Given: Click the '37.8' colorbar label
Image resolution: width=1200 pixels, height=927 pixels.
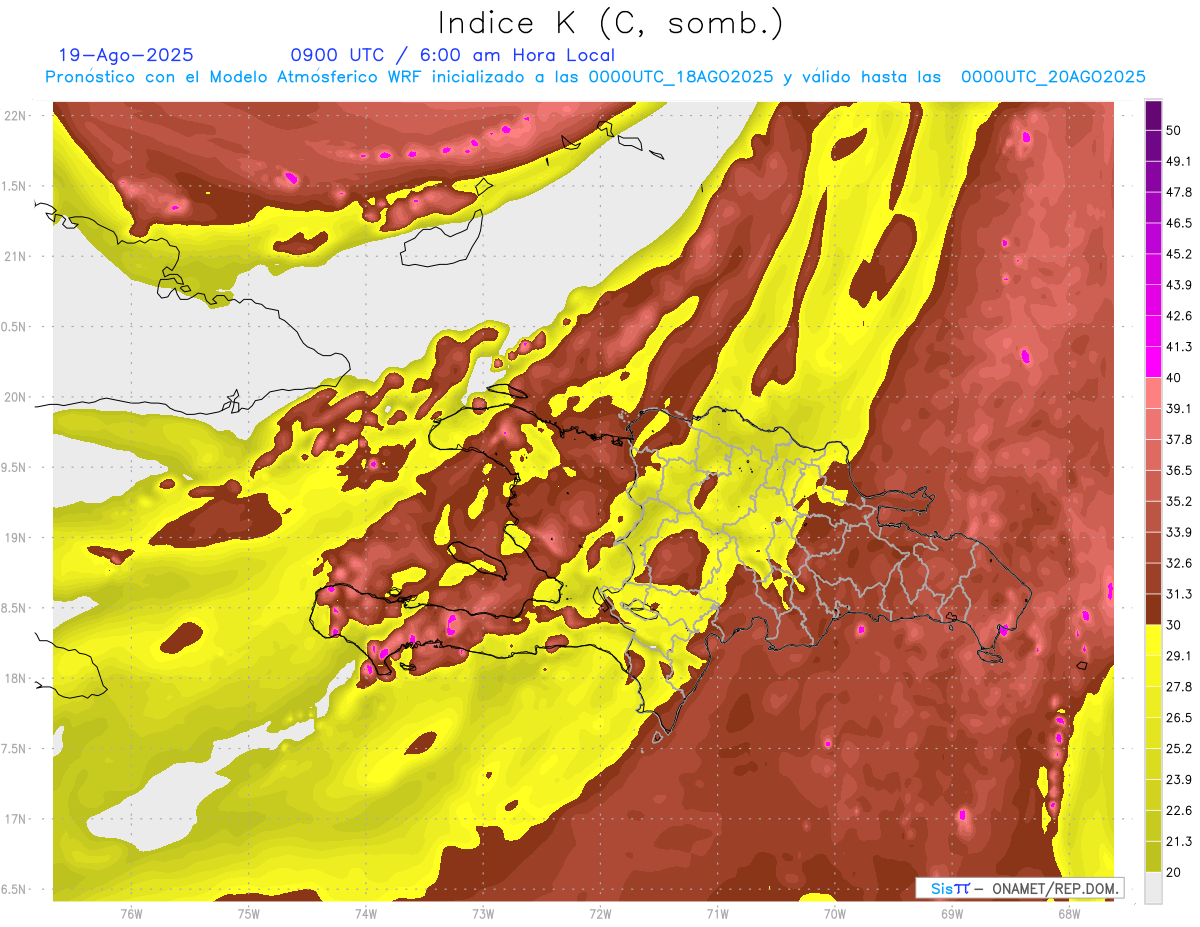Looking at the screenshot, I should [1178, 439].
